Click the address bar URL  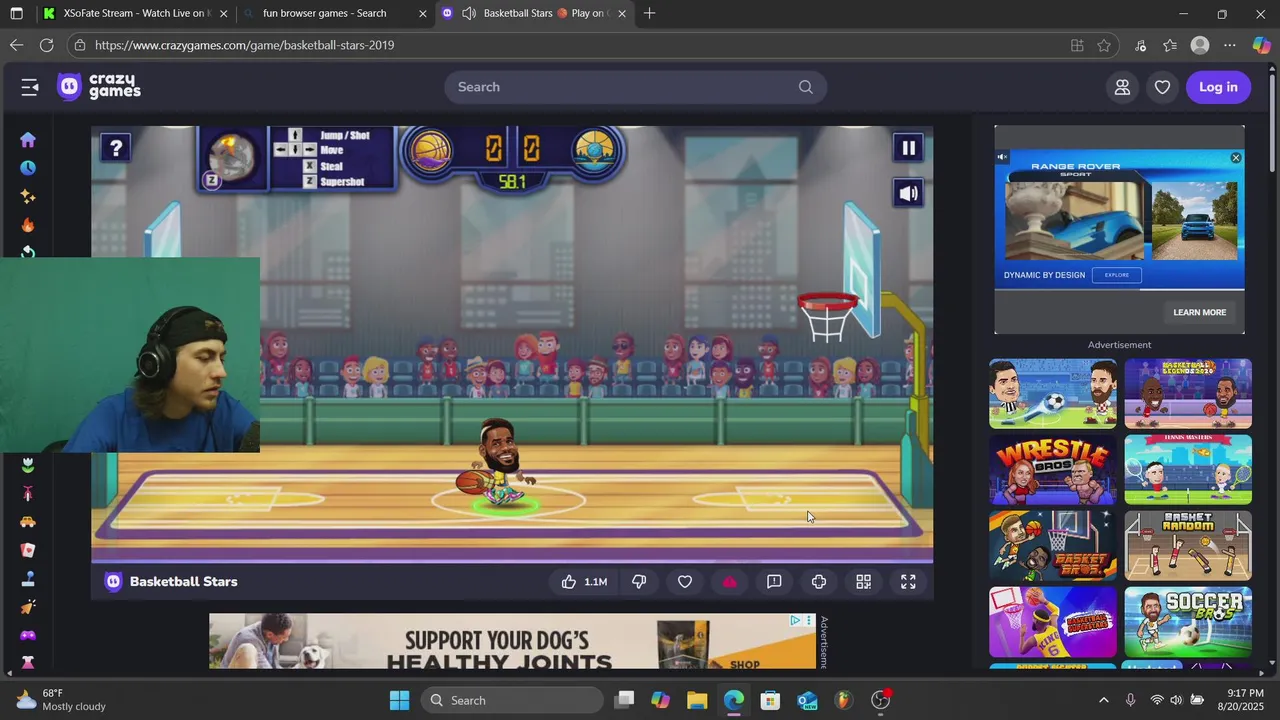(245, 45)
